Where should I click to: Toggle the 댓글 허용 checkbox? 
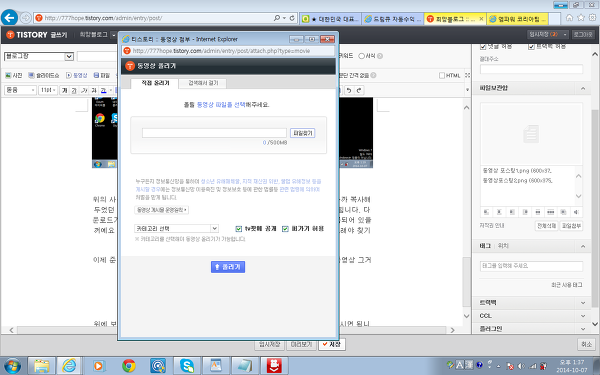(483, 47)
